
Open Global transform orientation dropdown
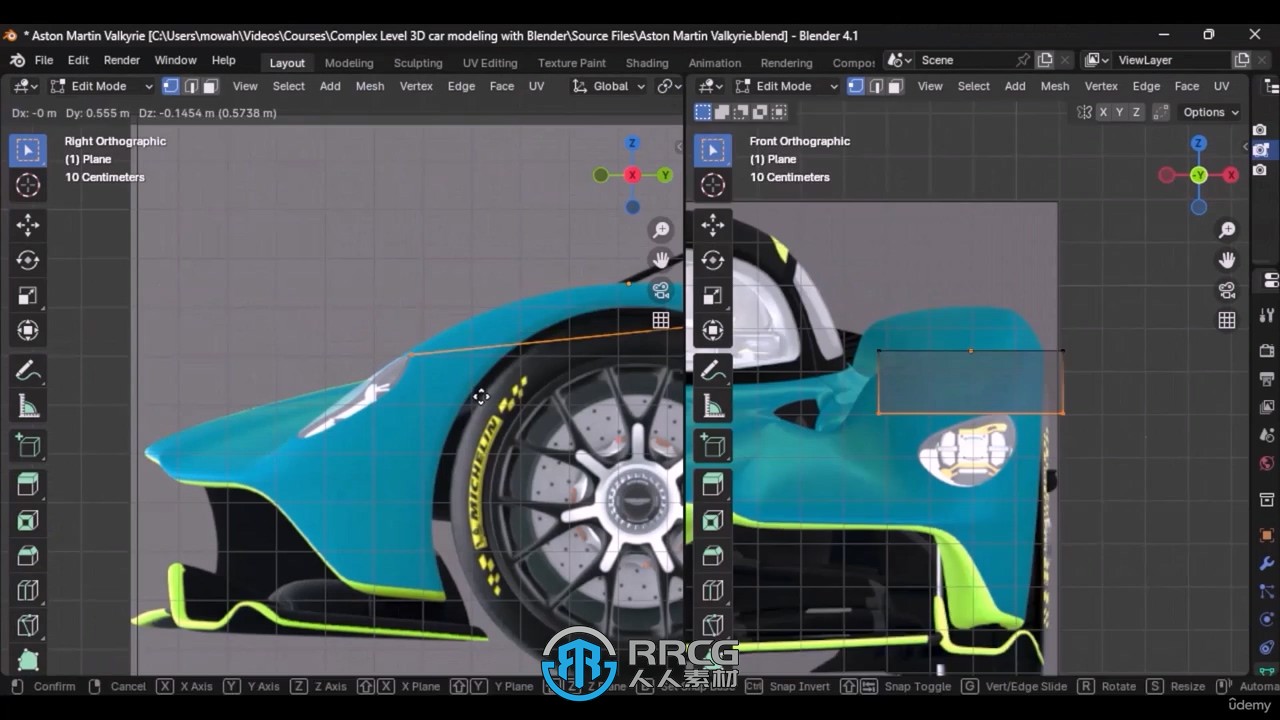pos(609,86)
